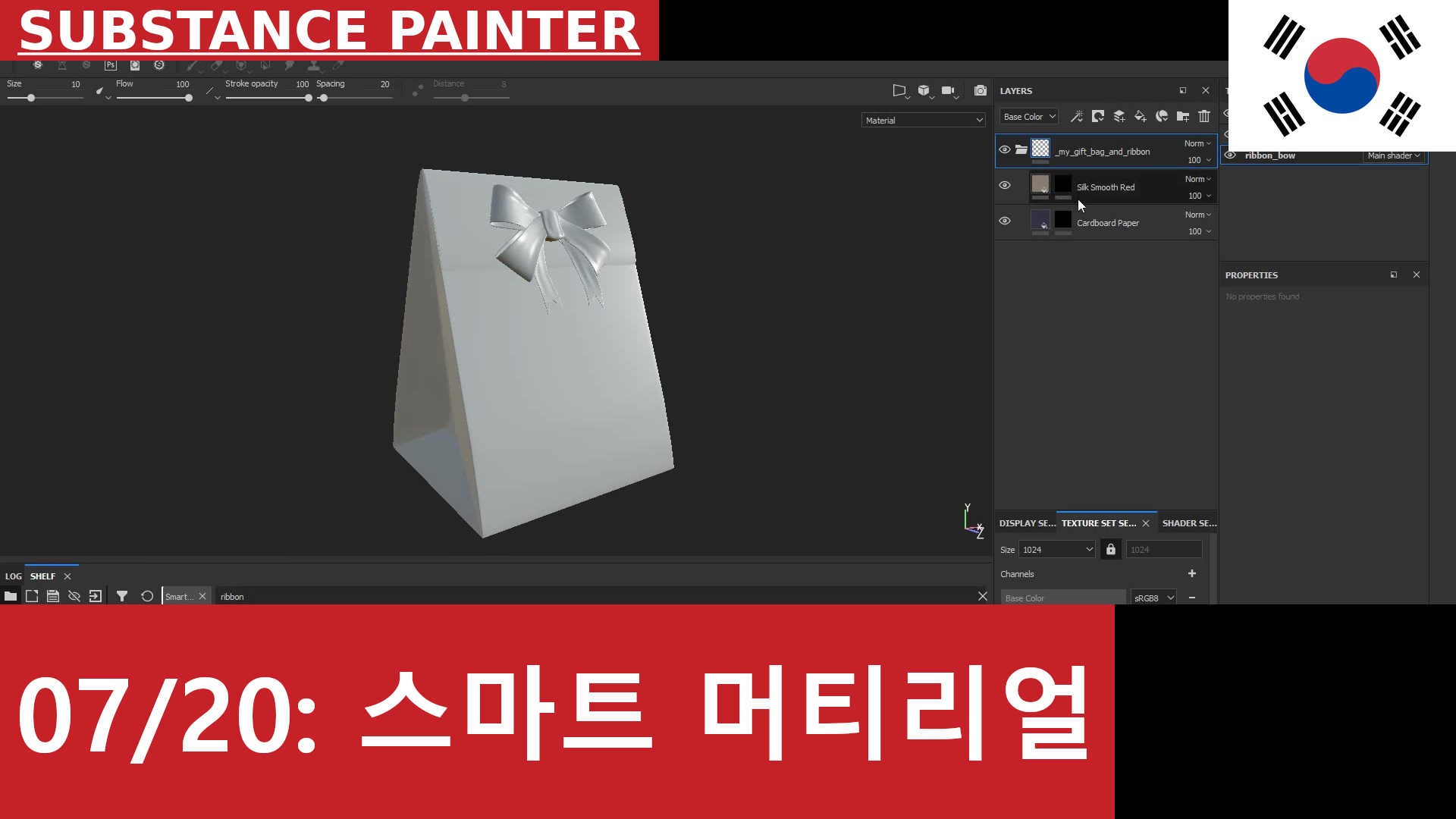Click the add mask icon in Layers

1097,116
